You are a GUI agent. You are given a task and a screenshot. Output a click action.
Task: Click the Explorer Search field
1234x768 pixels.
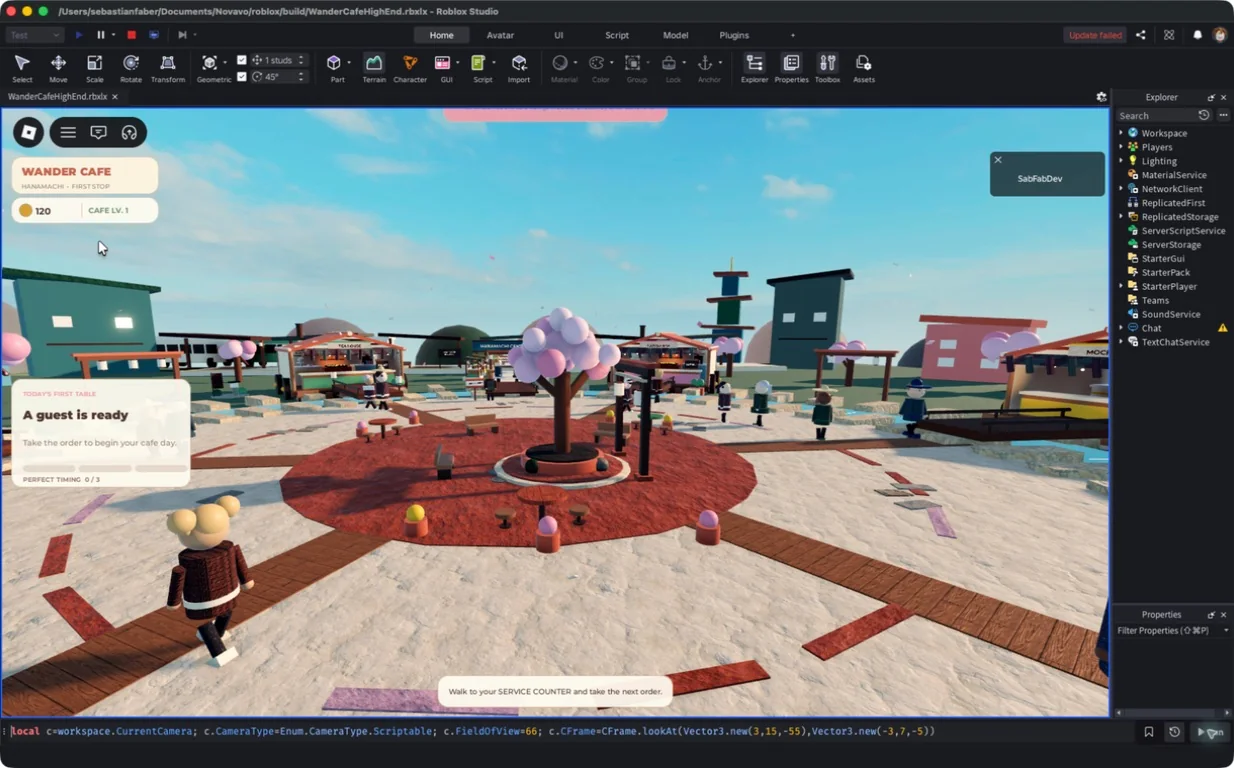click(1155, 115)
